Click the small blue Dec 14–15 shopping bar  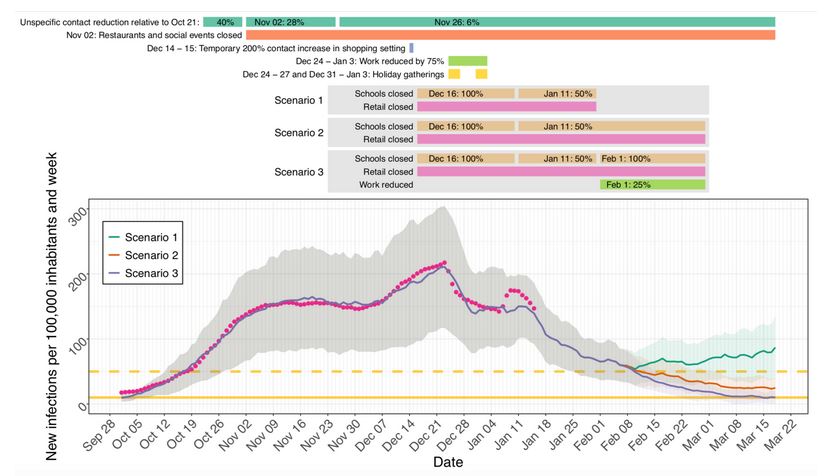point(411,48)
